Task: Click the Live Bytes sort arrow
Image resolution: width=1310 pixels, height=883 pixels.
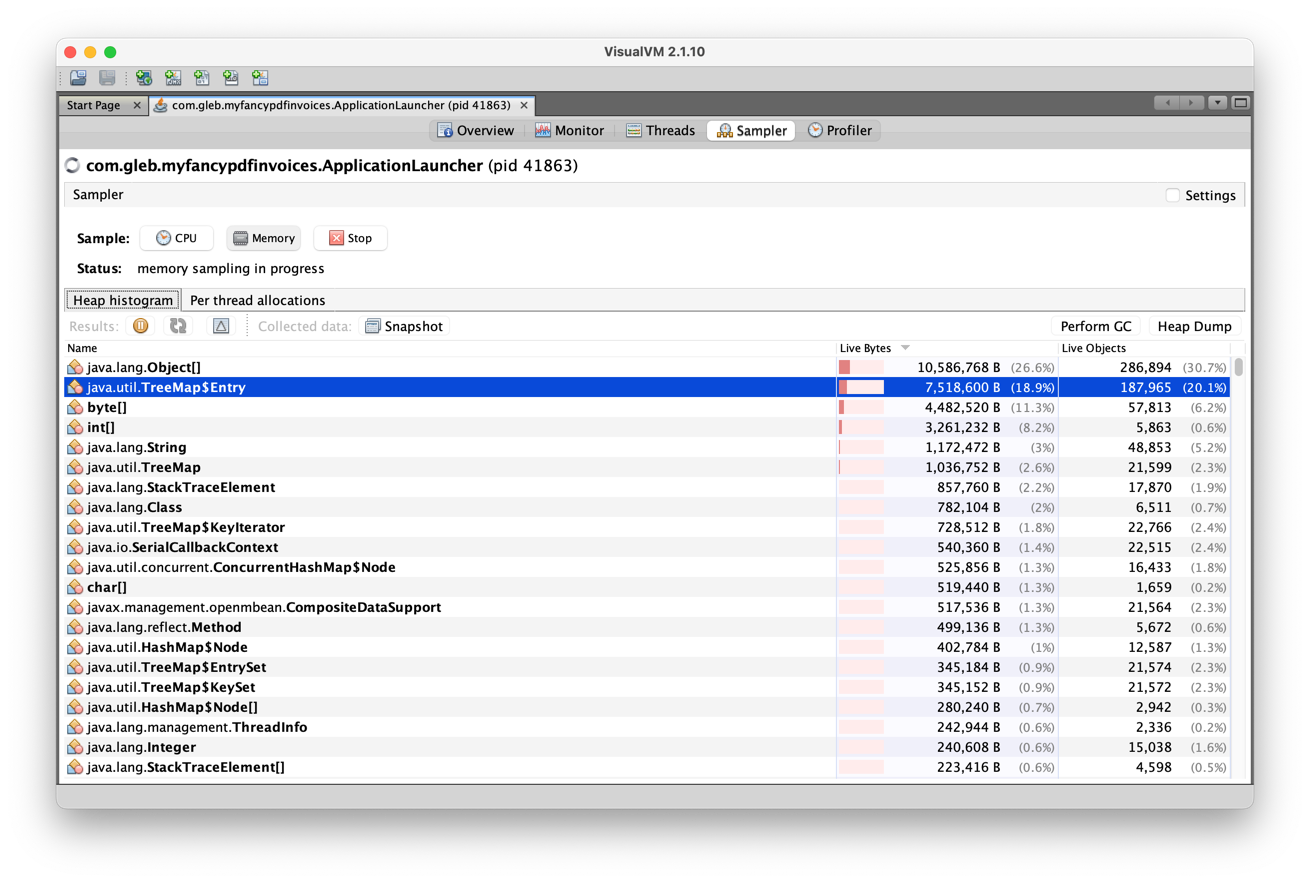Action: [905, 348]
